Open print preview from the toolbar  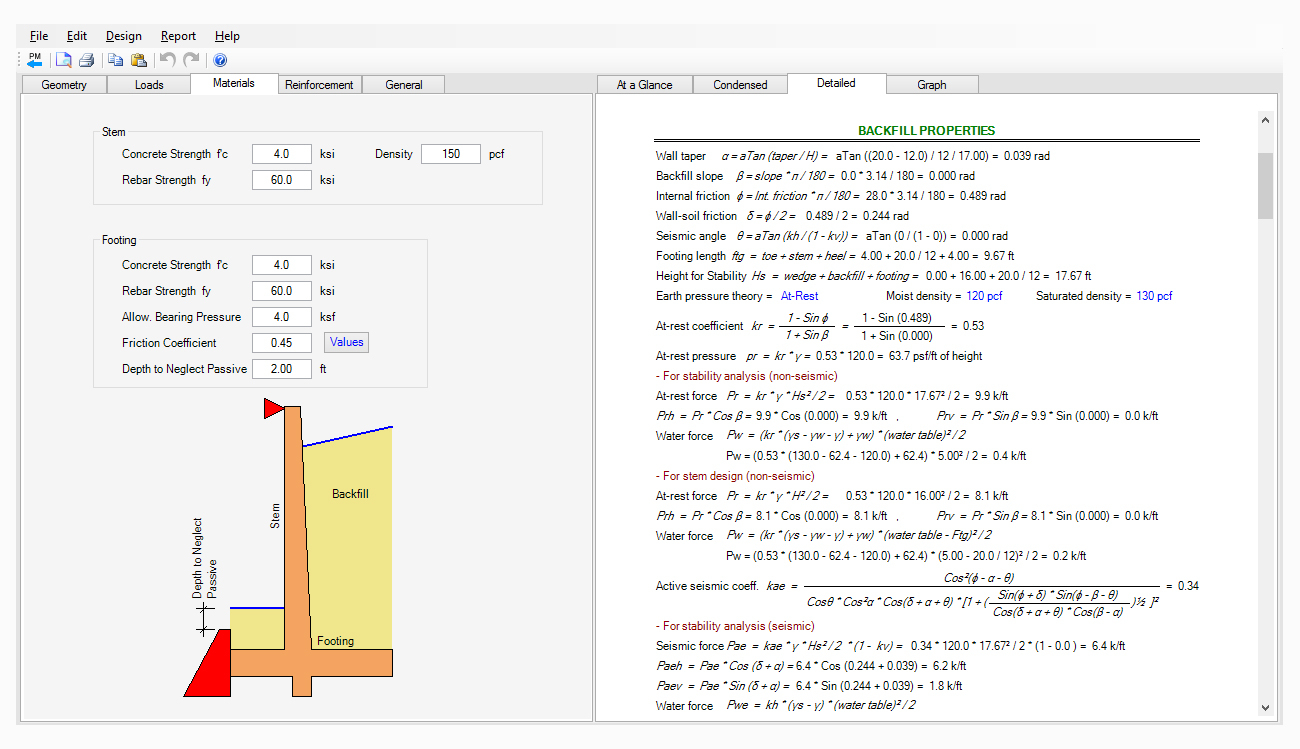[x=63, y=60]
